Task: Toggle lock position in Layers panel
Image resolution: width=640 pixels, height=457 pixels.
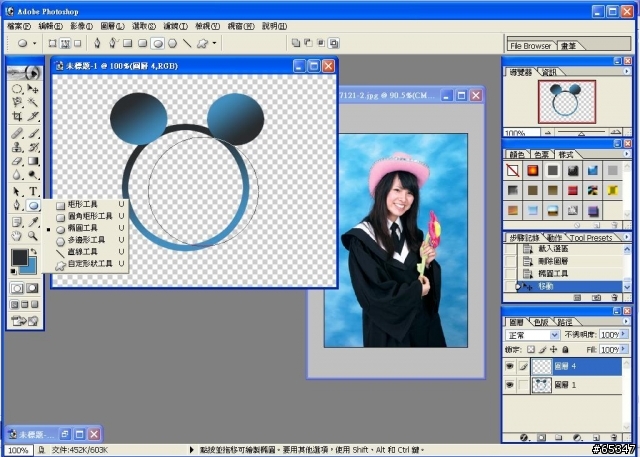Action: pyautogui.click(x=553, y=349)
